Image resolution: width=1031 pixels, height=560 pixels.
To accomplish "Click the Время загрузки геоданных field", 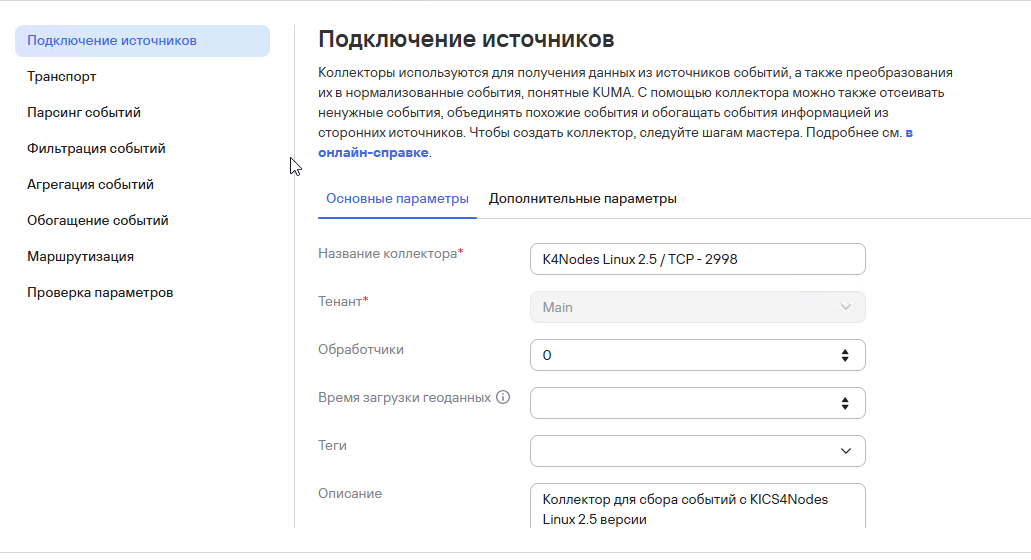I will [698, 403].
